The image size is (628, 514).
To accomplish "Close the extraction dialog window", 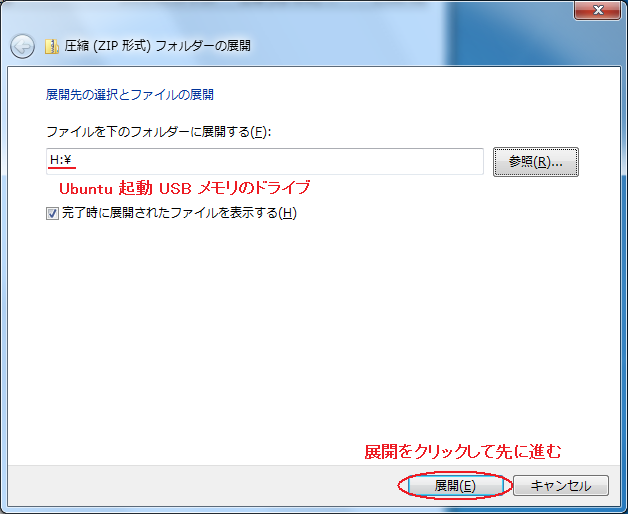I will pyautogui.click(x=597, y=10).
